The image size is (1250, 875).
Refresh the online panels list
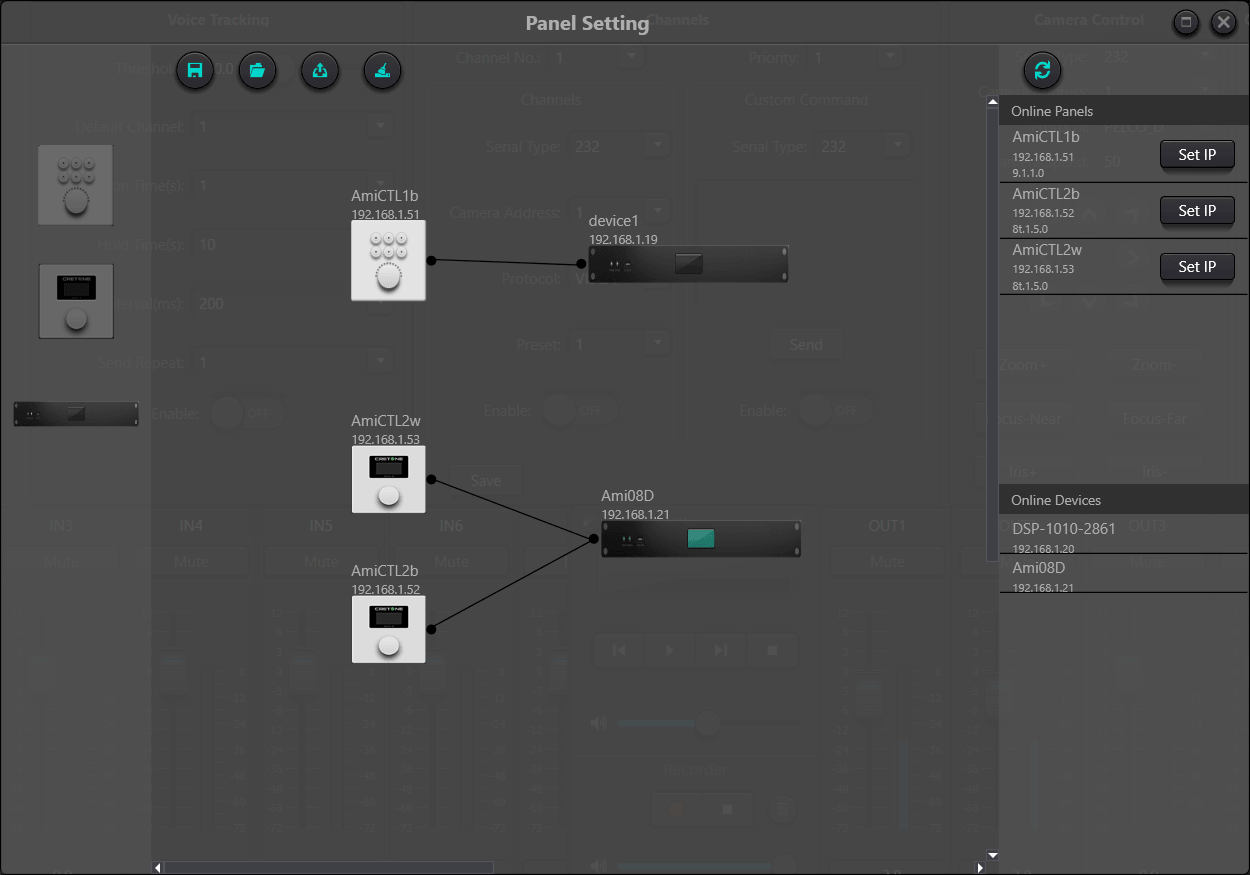pos(1043,70)
